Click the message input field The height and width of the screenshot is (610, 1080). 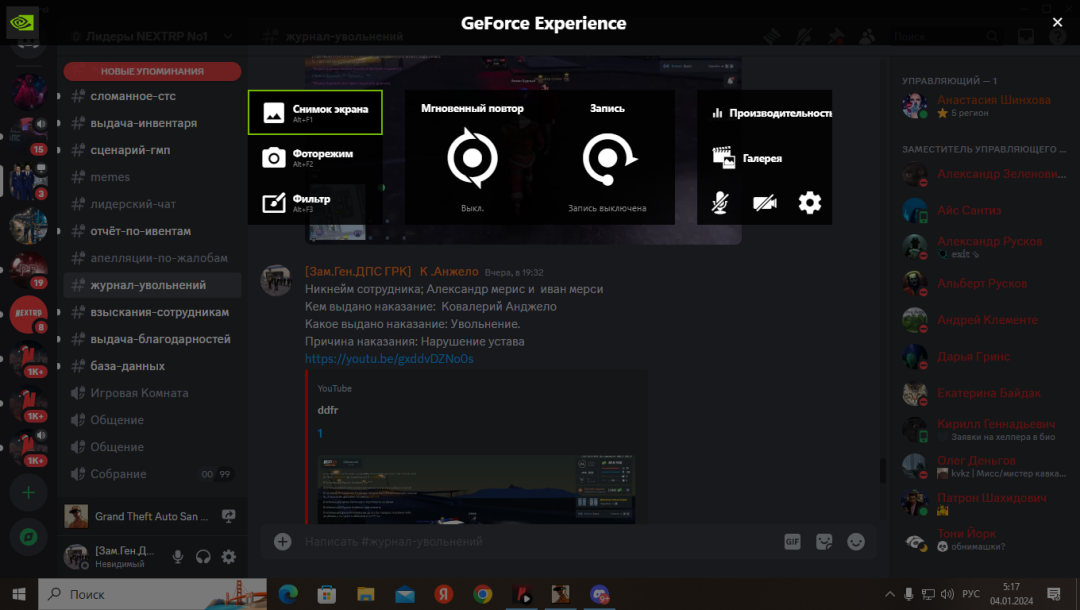pyautogui.click(x=530, y=541)
